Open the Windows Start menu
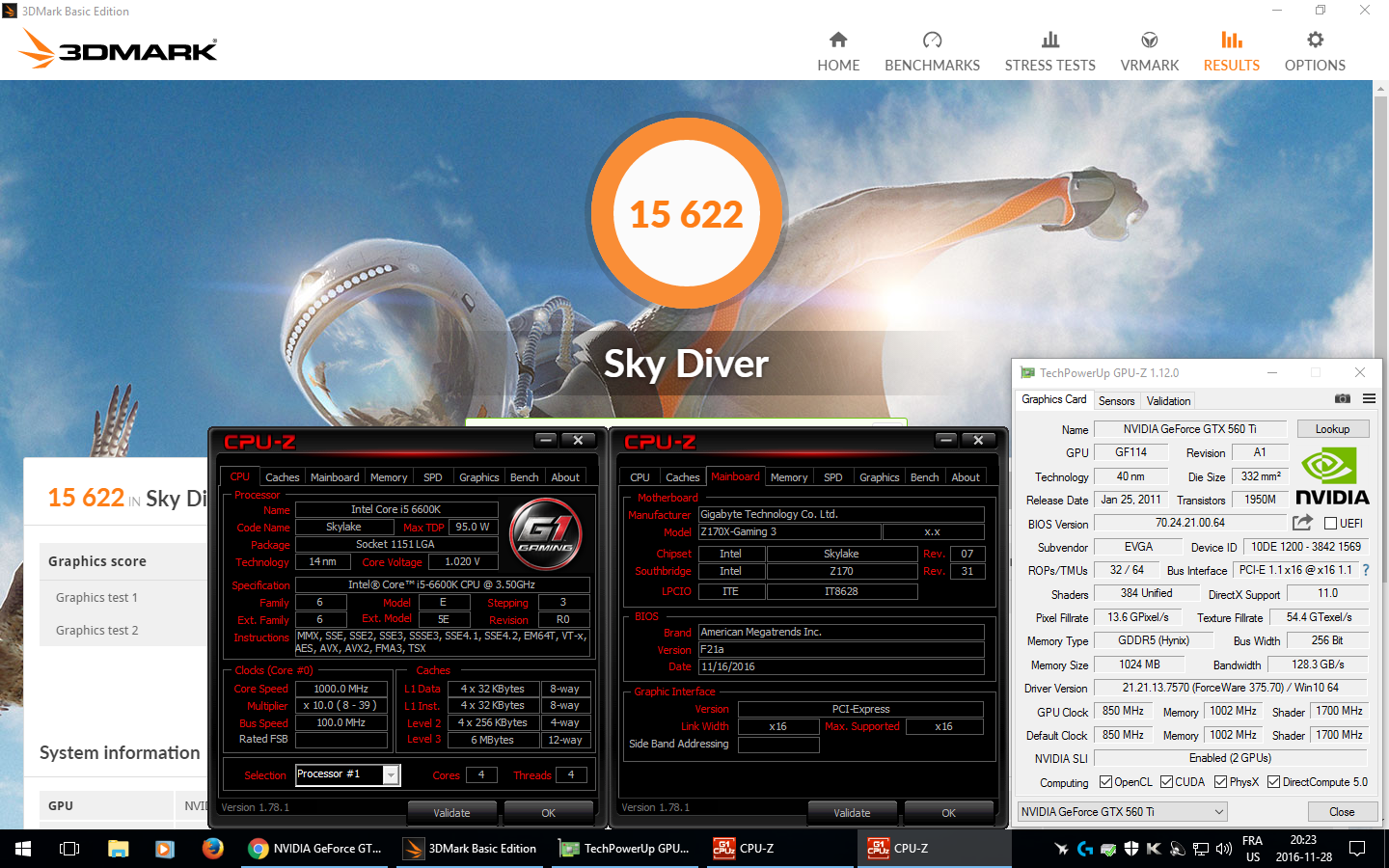This screenshot has width=1389, height=868. click(23, 849)
